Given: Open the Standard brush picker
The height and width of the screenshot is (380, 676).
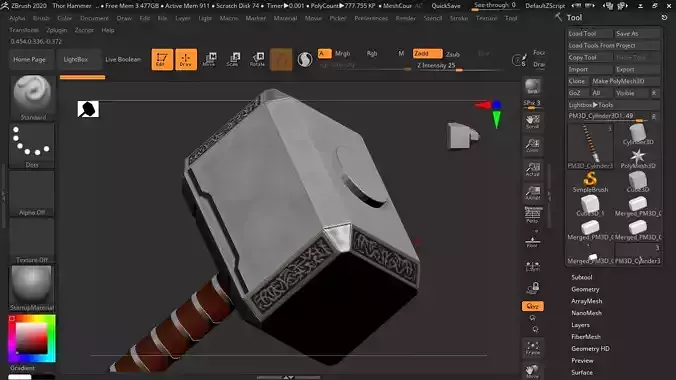Looking at the screenshot, I should tap(32, 98).
